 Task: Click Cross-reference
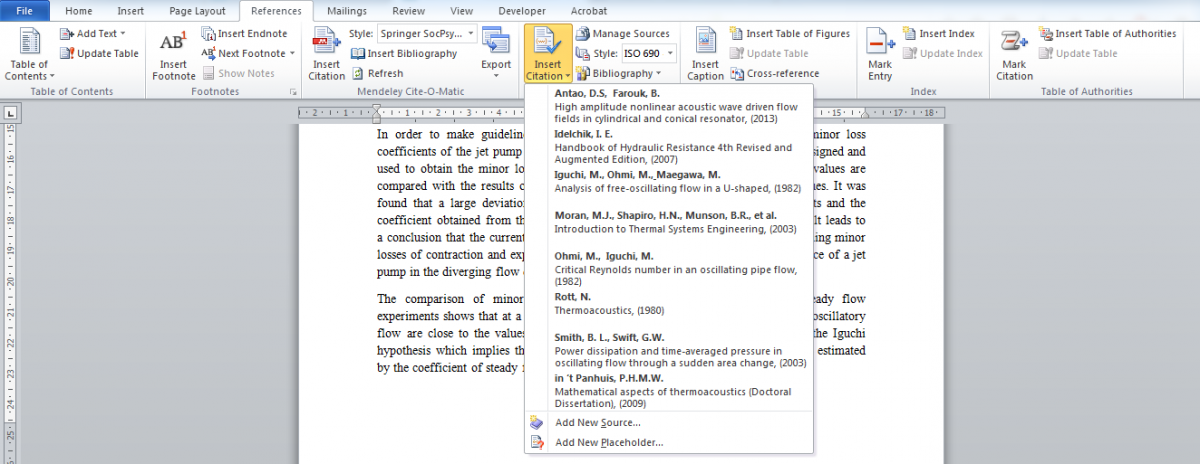(x=775, y=73)
